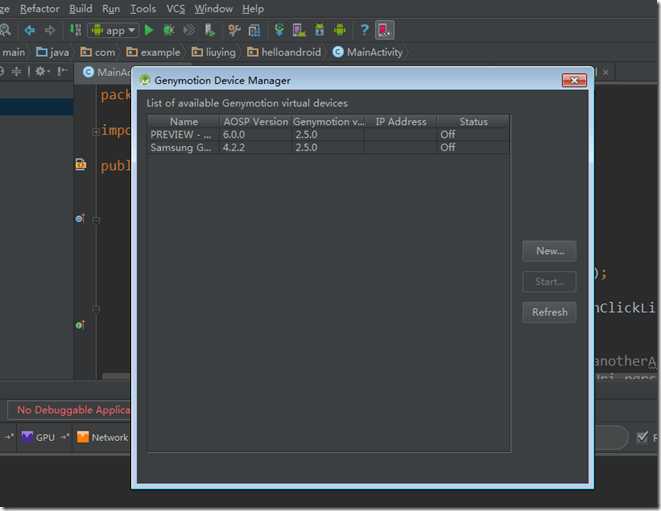Collapse the code fold beside blue marker

(x=96, y=220)
